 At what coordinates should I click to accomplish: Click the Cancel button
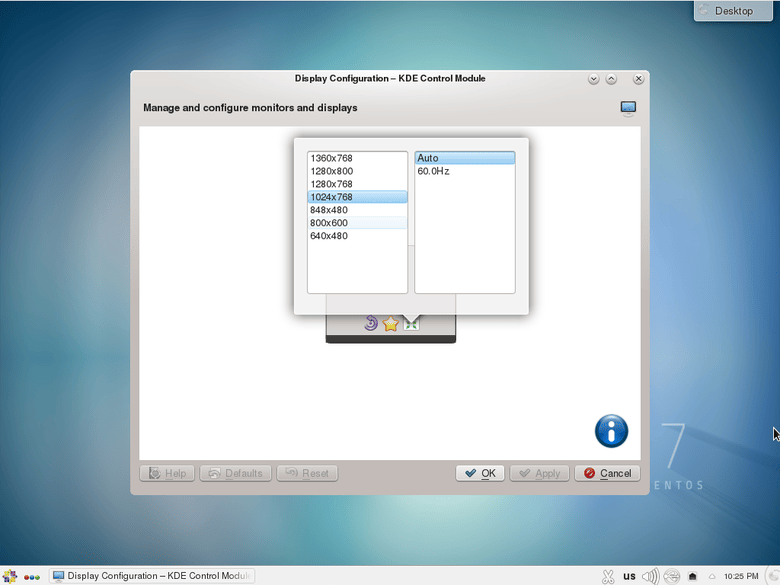point(607,473)
